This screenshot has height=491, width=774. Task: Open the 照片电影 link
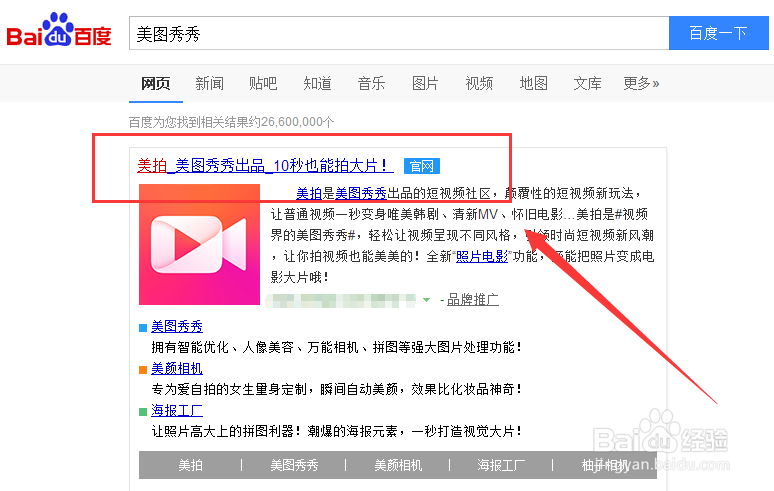pos(482,257)
